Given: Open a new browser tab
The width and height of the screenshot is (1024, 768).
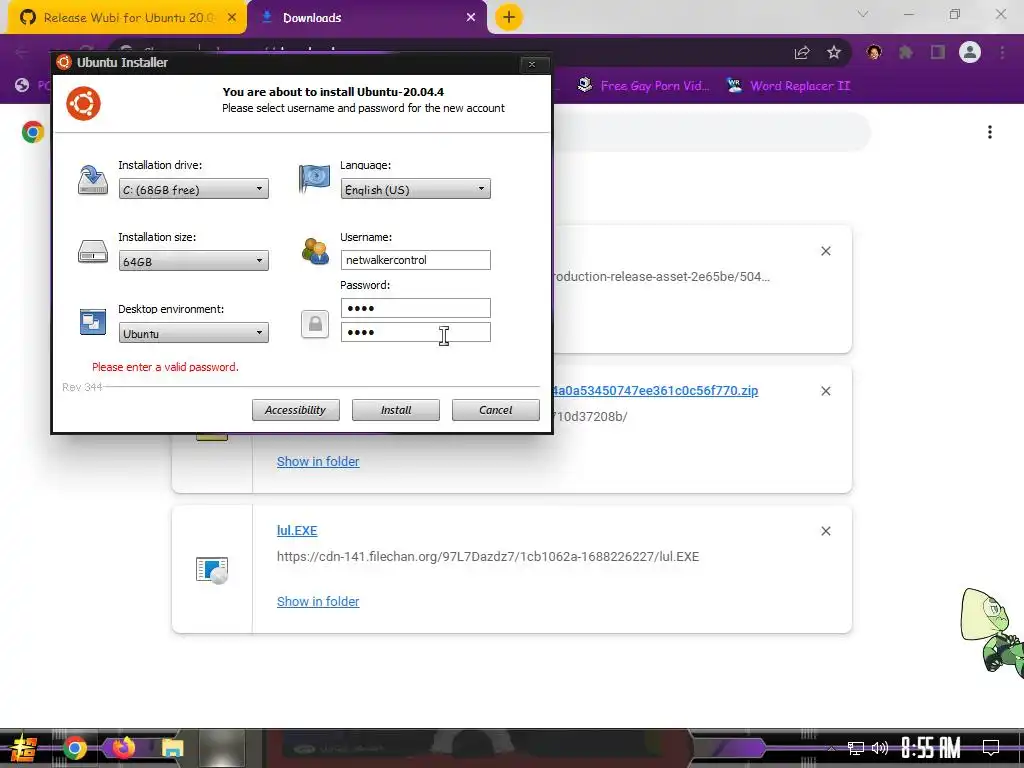Looking at the screenshot, I should point(509,17).
